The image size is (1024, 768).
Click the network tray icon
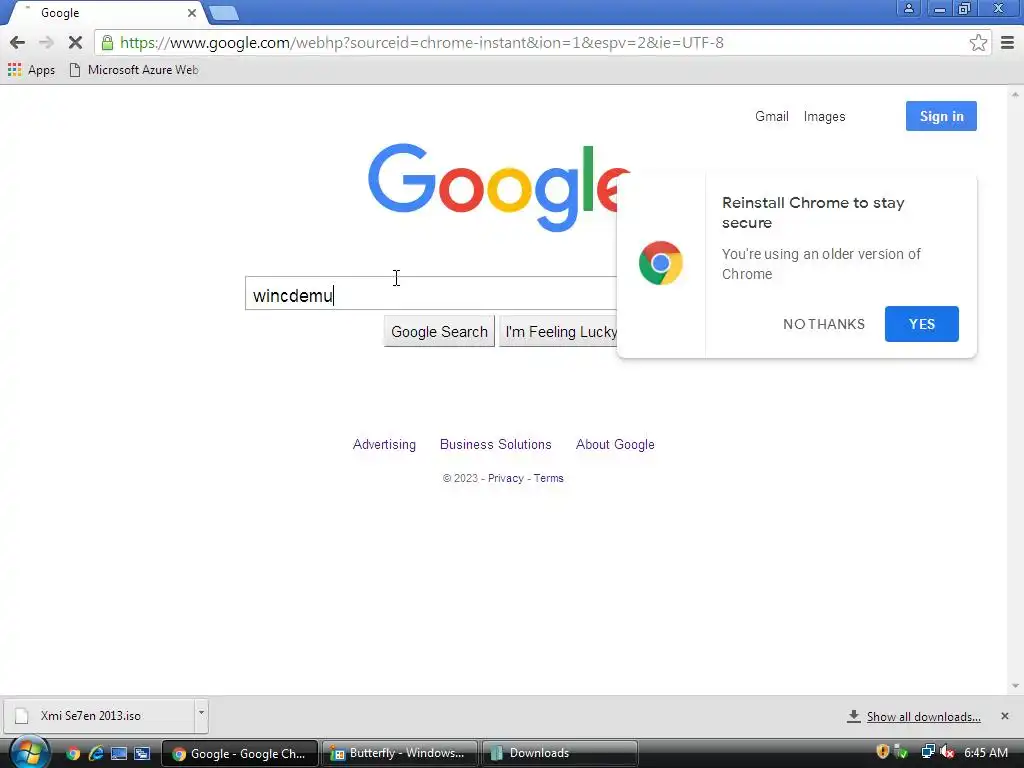coord(927,752)
